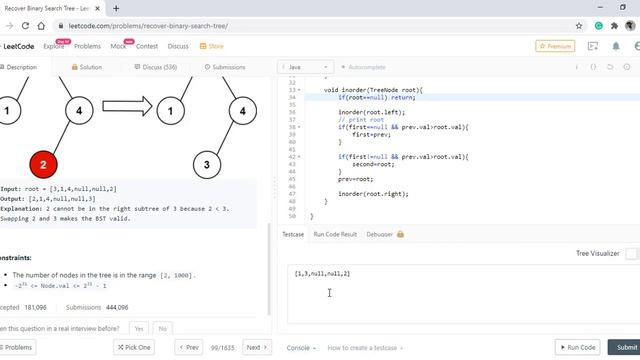Open the Problems list button at bottom
640x360 pixels.
tap(17, 347)
